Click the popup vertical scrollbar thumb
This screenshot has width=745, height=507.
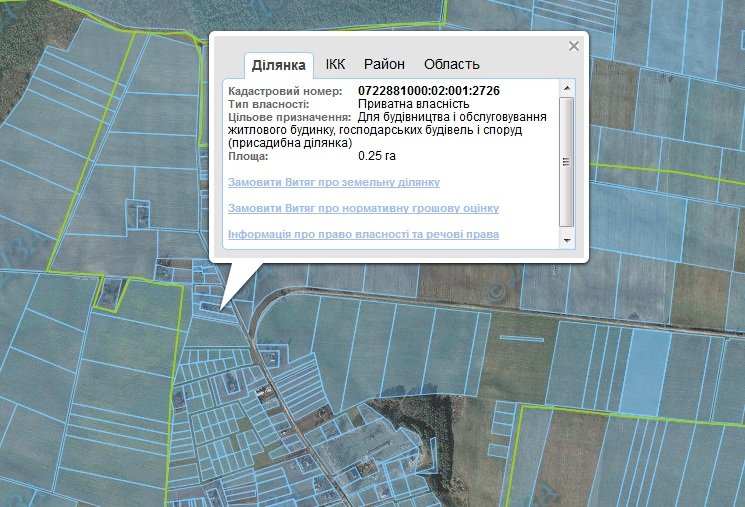click(x=566, y=160)
